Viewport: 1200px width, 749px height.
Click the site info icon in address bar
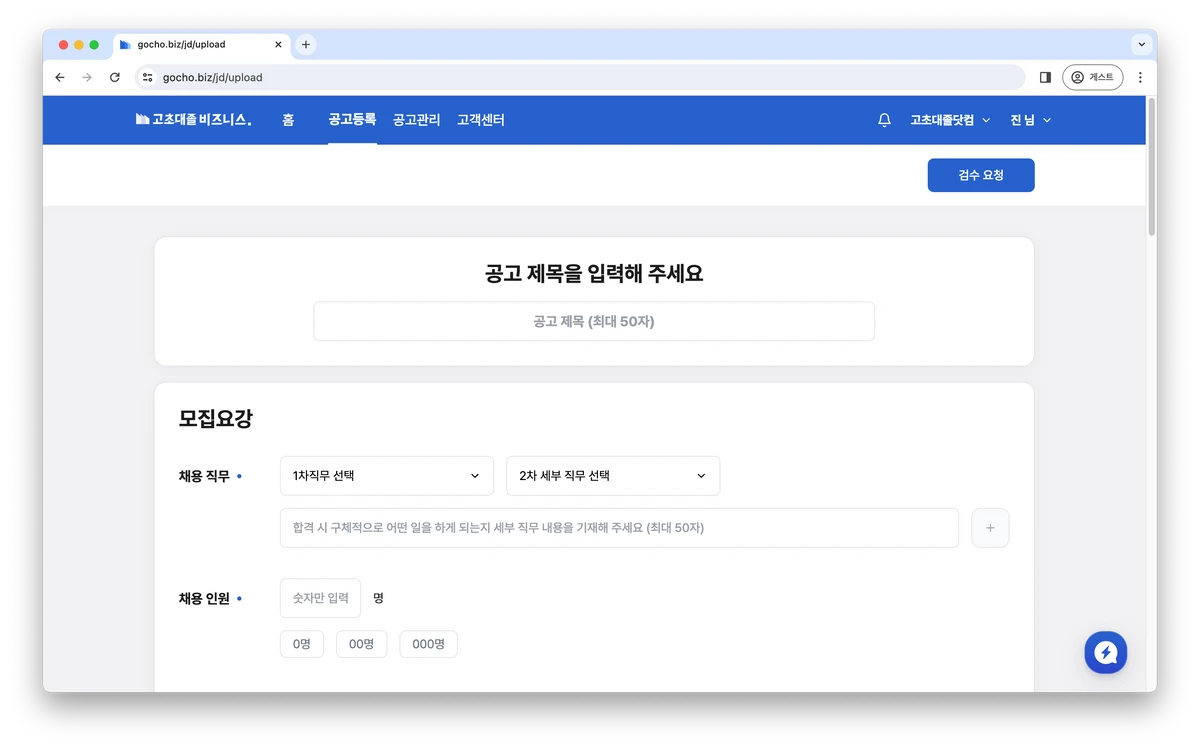coord(148,77)
